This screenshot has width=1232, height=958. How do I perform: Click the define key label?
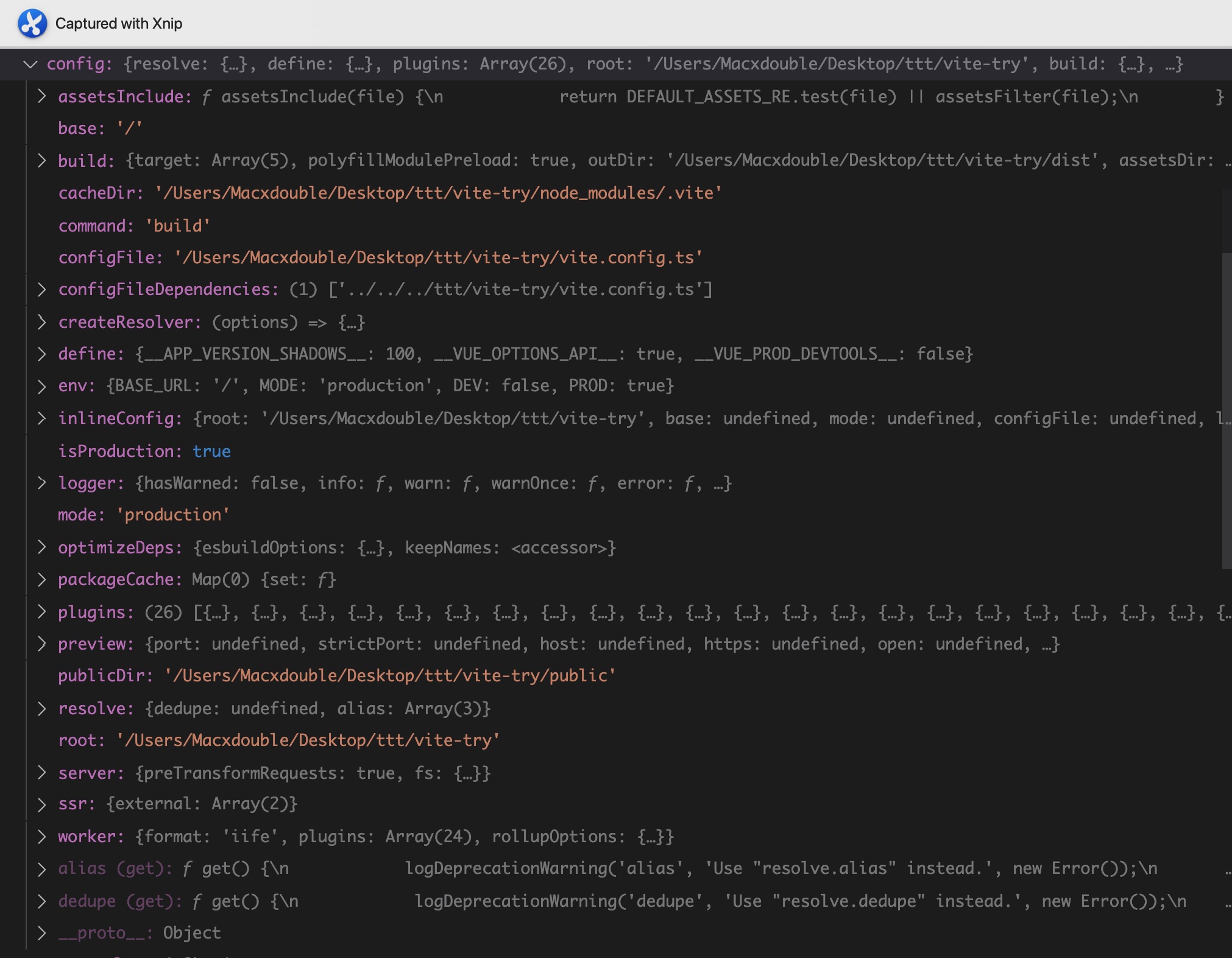pos(91,354)
